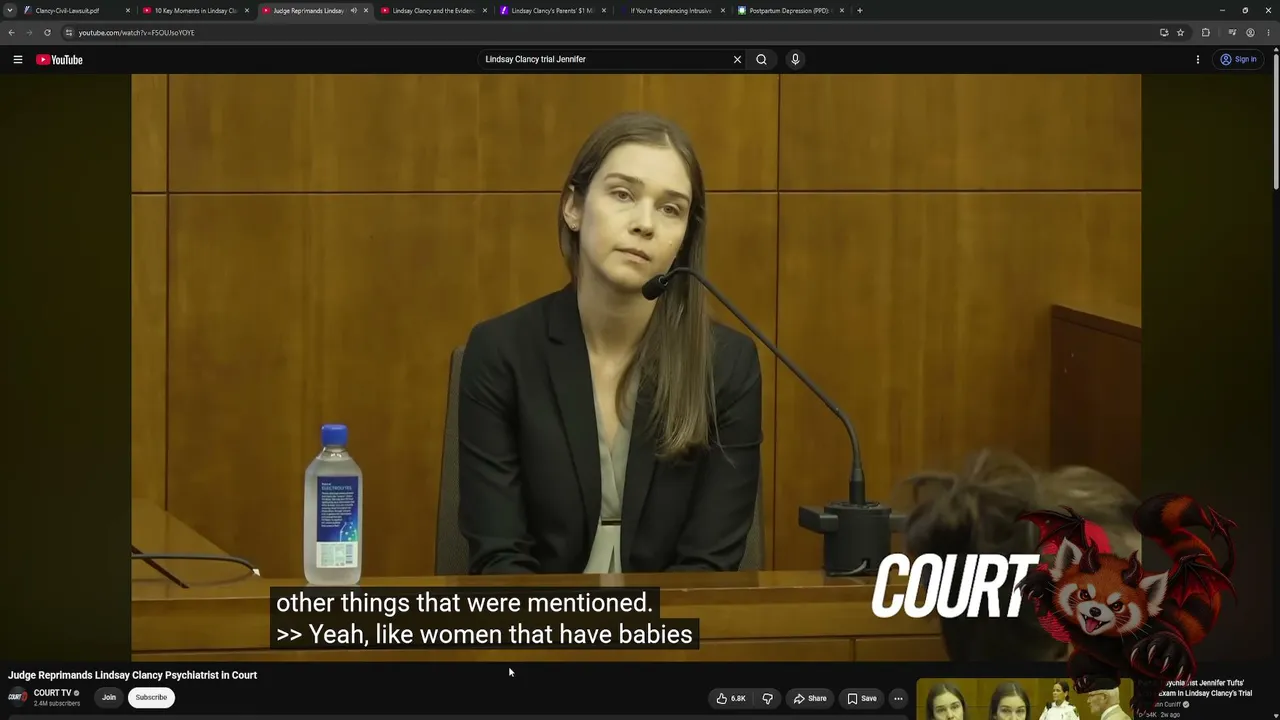Switch to Lindsay Clancy's Parents tab
This screenshot has width=1280, height=720.
pyautogui.click(x=552, y=10)
